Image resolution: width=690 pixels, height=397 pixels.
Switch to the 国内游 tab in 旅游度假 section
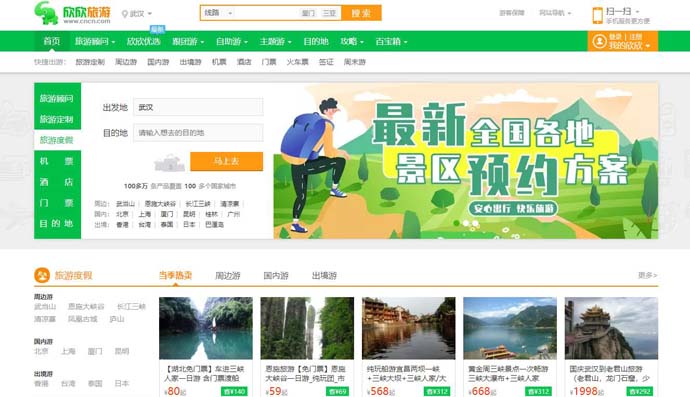tap(276, 276)
